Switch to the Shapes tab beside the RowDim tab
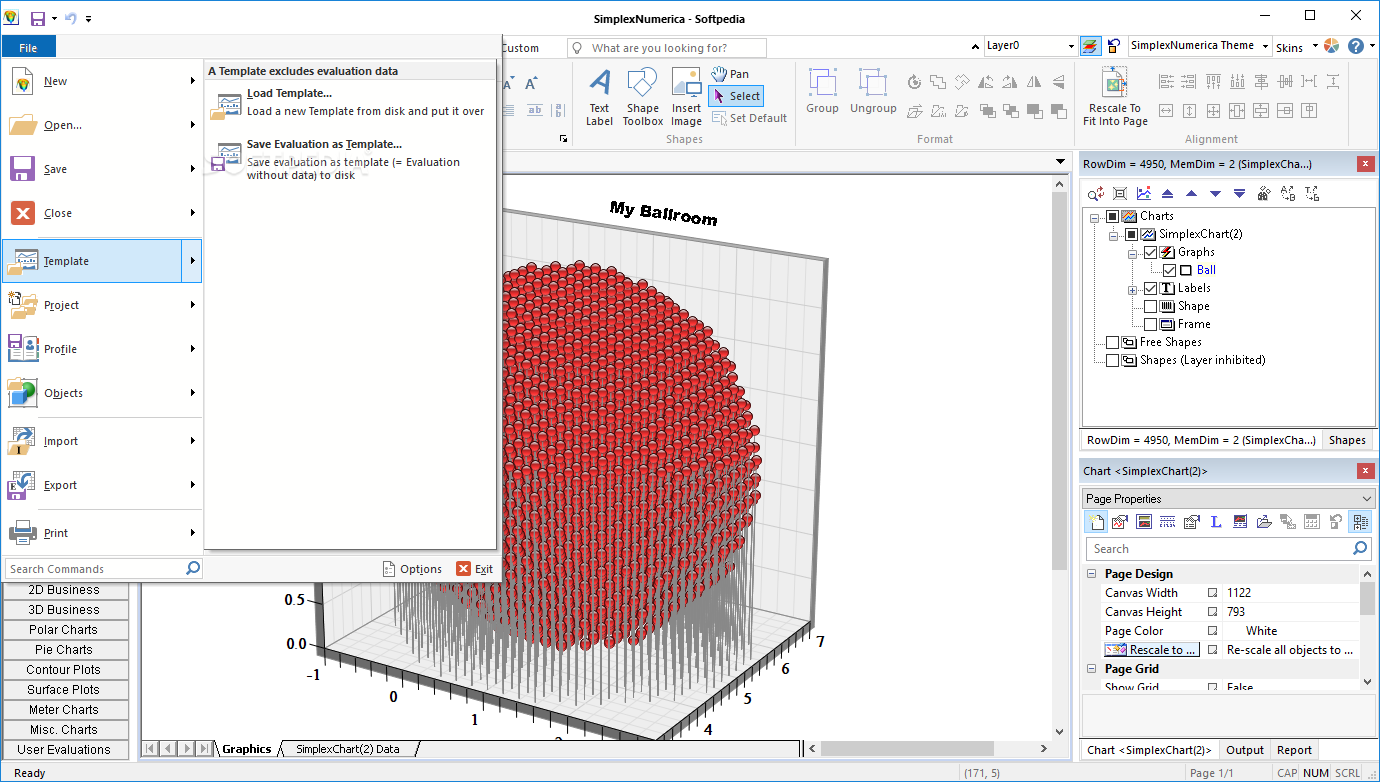 tap(1347, 440)
